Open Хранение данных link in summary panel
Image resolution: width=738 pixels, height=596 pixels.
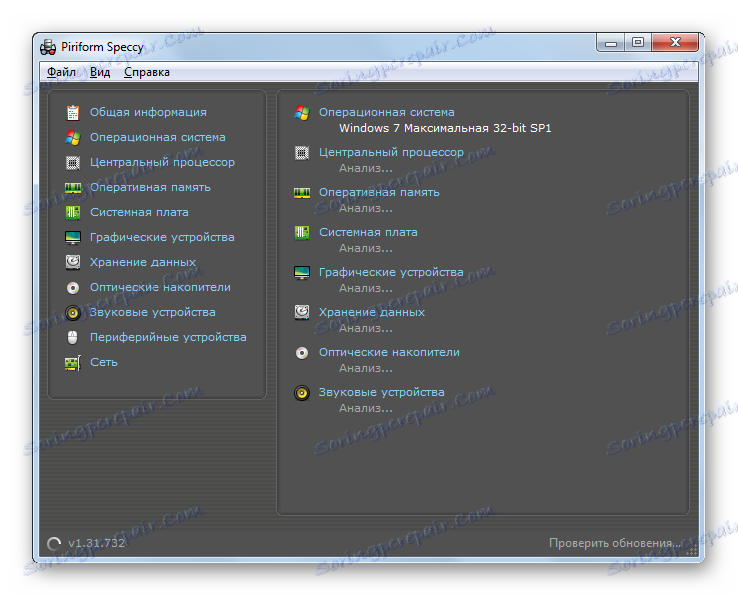[x=372, y=312]
